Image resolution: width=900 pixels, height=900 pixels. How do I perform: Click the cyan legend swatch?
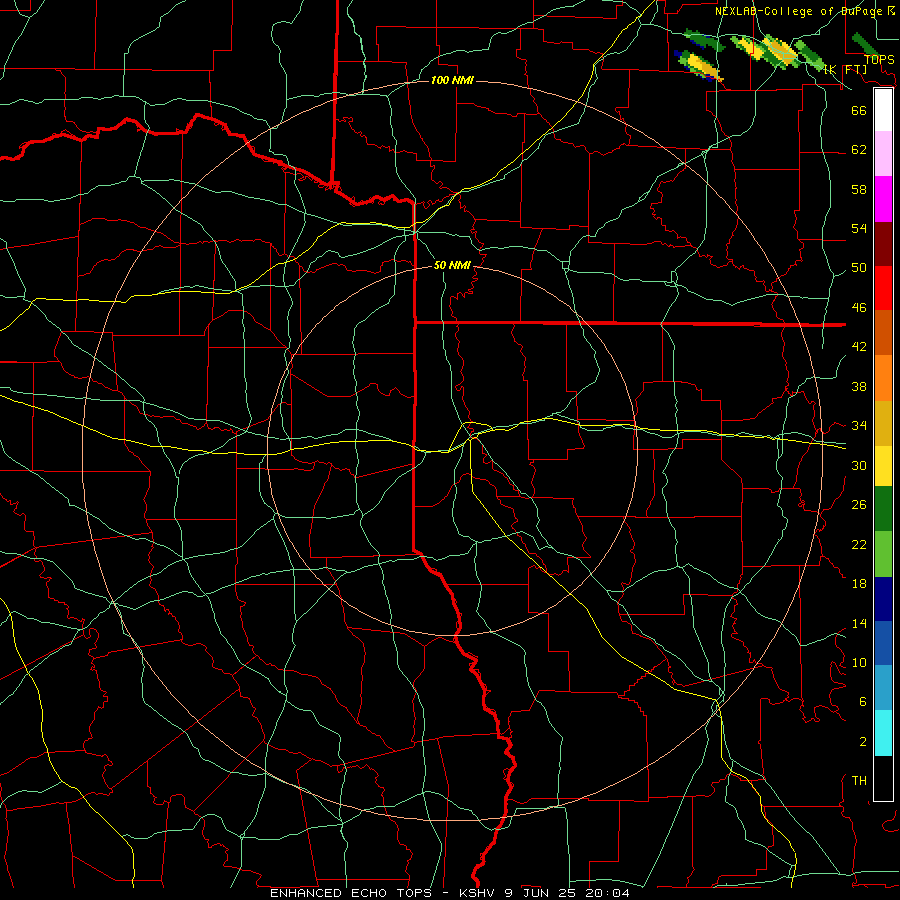pyautogui.click(x=883, y=733)
